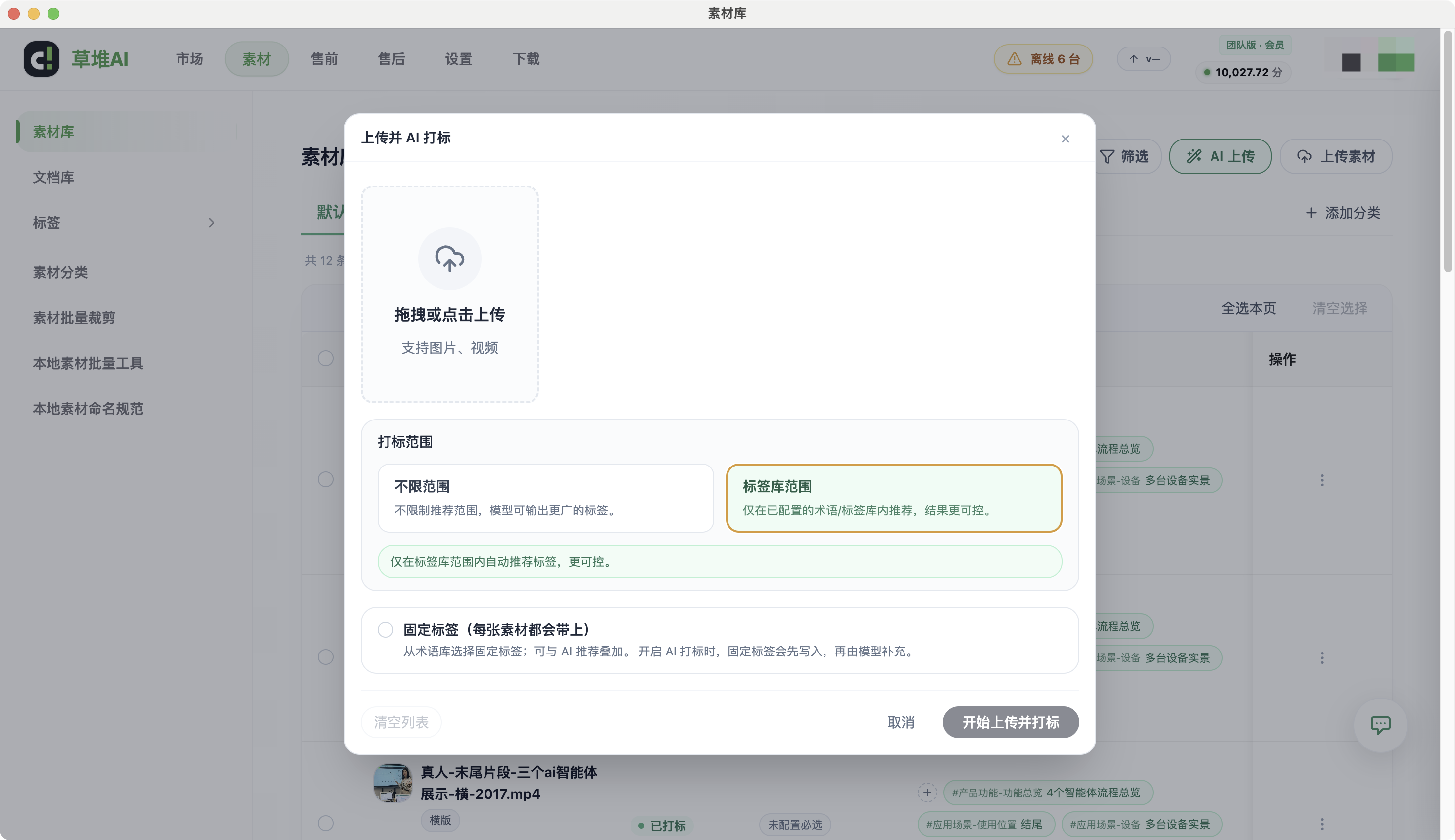Screen dimensions: 1455x840
Task: Select the 不限范围 tagging scope card
Action: (545, 498)
